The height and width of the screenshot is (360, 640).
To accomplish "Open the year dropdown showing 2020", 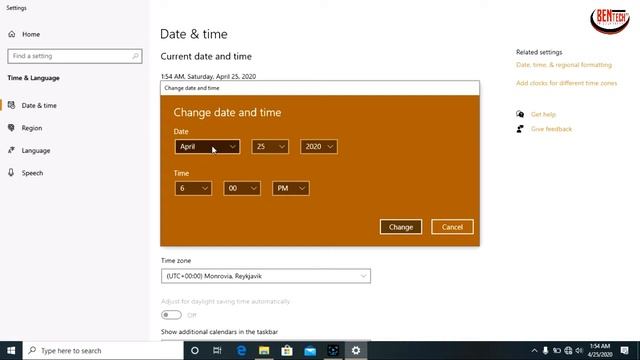I will (x=319, y=147).
